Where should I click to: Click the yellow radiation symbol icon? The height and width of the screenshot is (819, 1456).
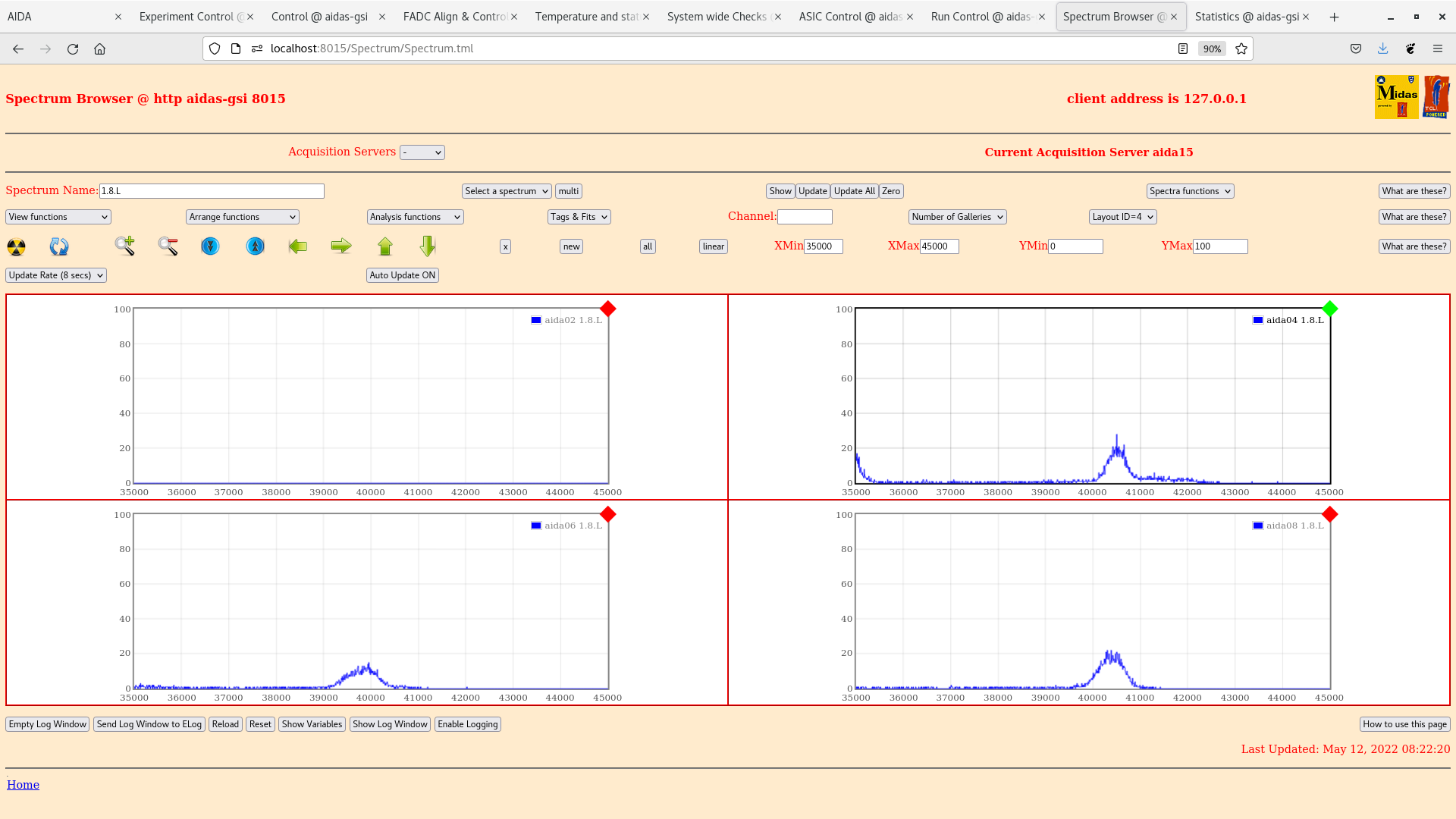pos(16,246)
